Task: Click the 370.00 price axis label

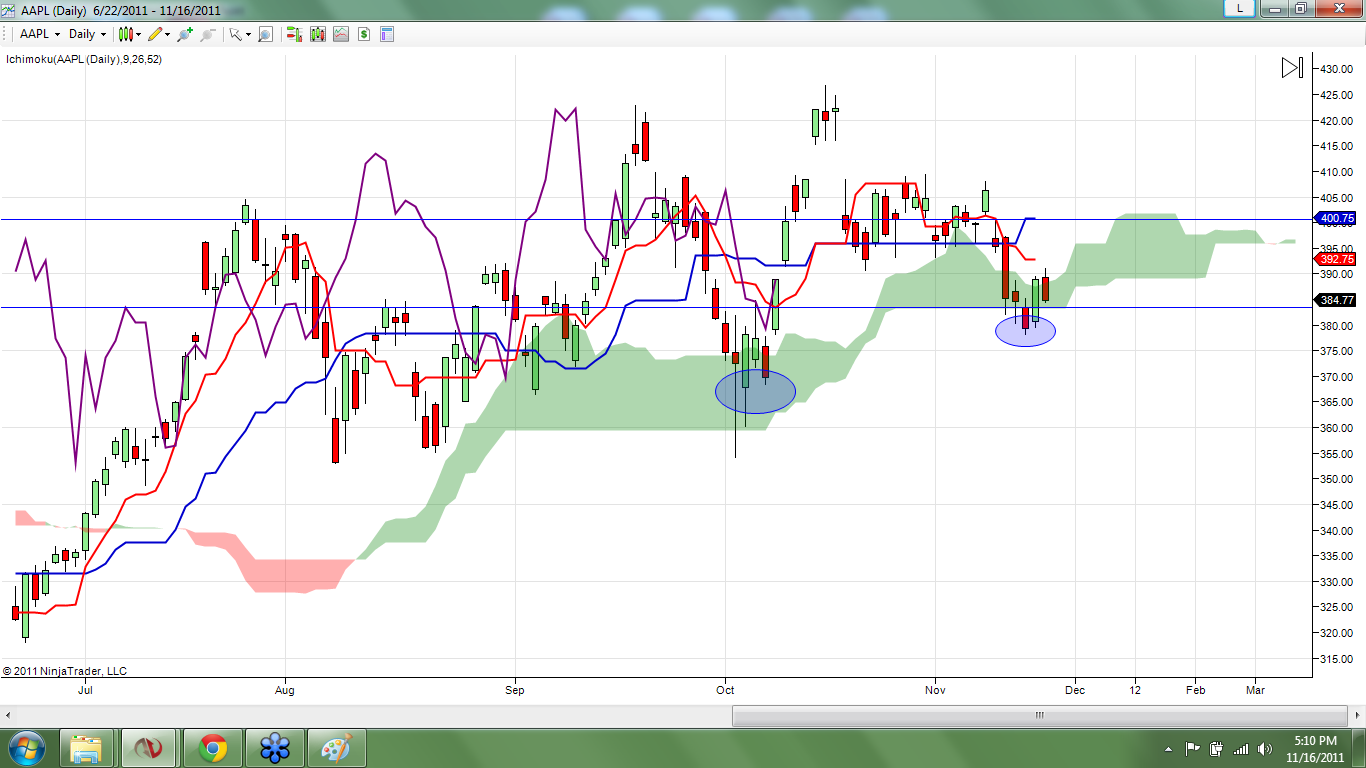Action: tap(1337, 377)
